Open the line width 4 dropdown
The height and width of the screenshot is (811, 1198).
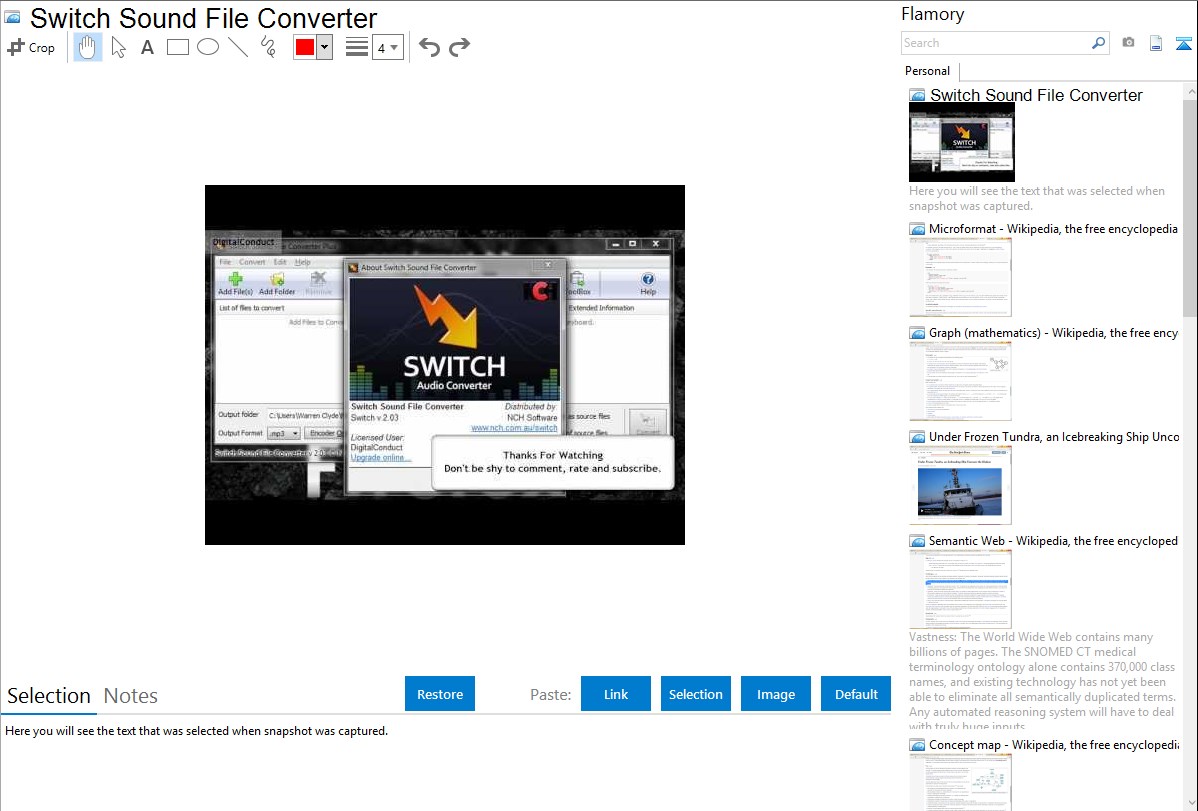tap(387, 47)
